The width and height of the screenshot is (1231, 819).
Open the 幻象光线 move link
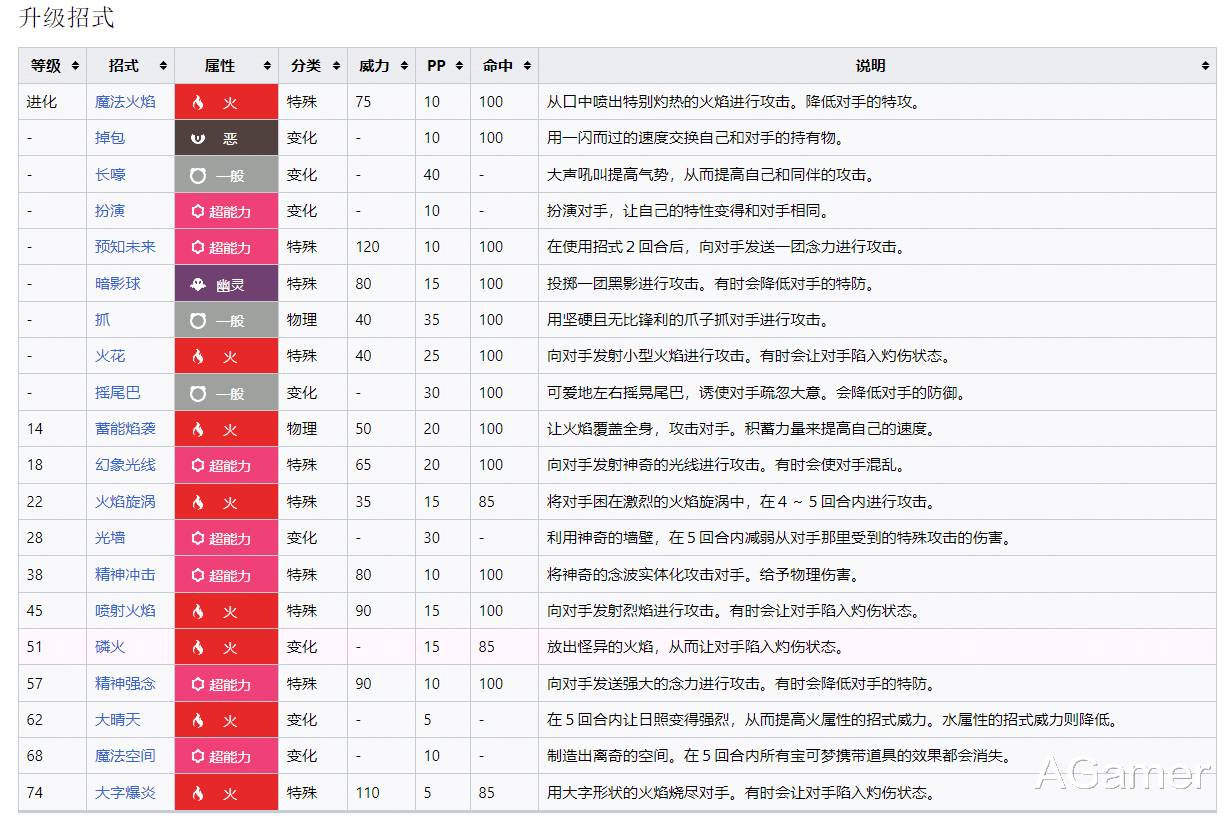(125, 465)
